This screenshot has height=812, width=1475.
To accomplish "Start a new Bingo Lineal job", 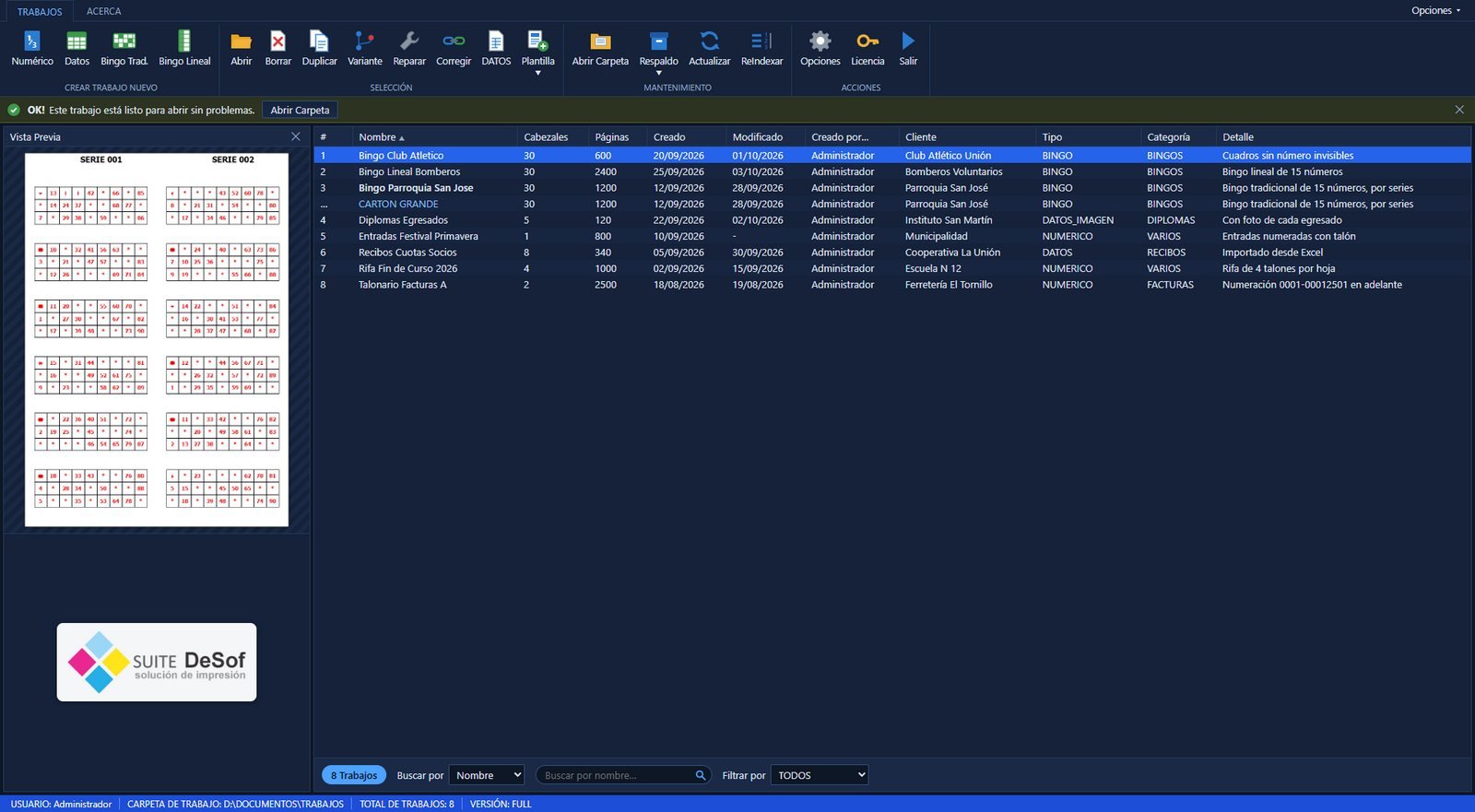I will (x=184, y=48).
